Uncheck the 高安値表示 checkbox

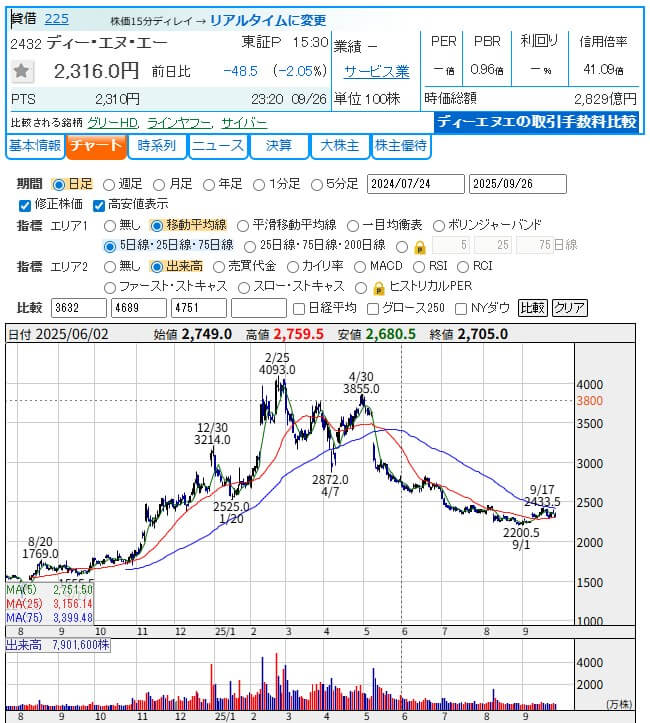[x=99, y=205]
